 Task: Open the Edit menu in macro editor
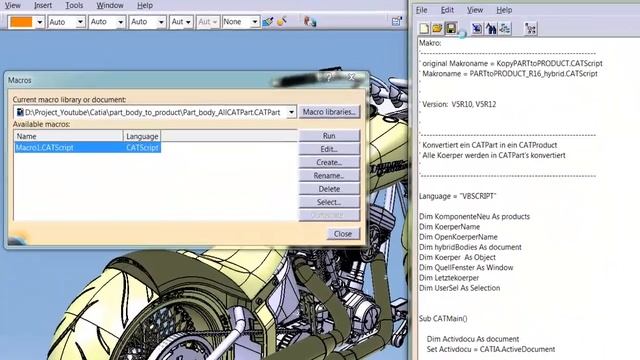click(x=447, y=10)
